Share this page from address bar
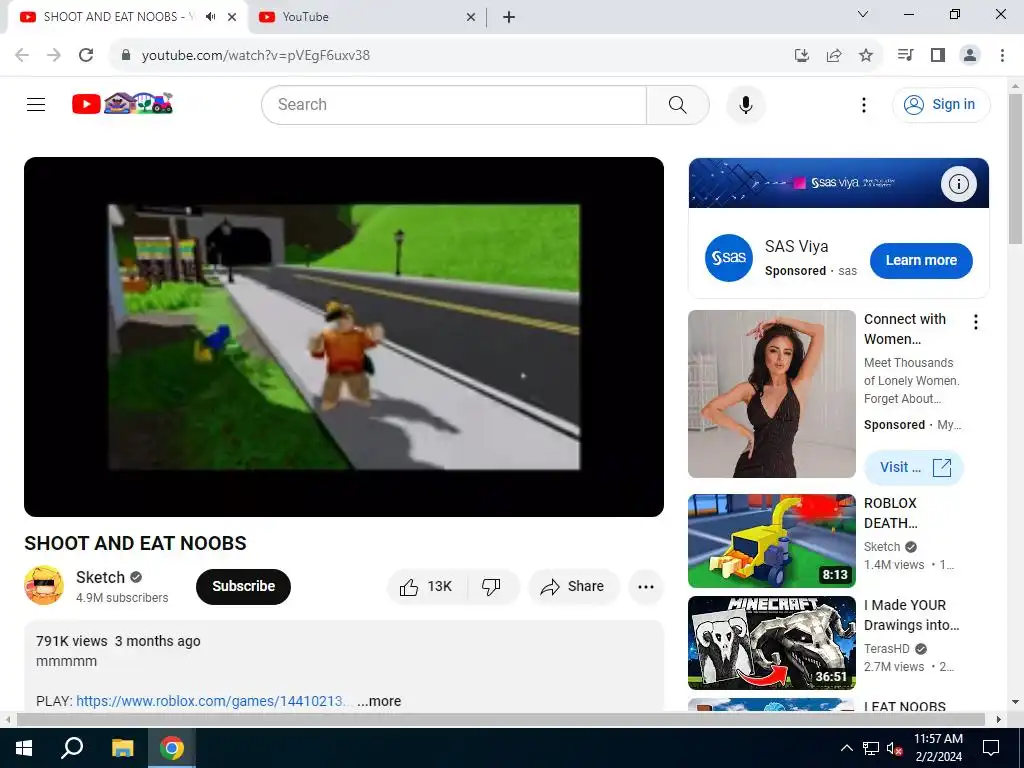Image resolution: width=1024 pixels, height=768 pixels. pyautogui.click(x=834, y=56)
